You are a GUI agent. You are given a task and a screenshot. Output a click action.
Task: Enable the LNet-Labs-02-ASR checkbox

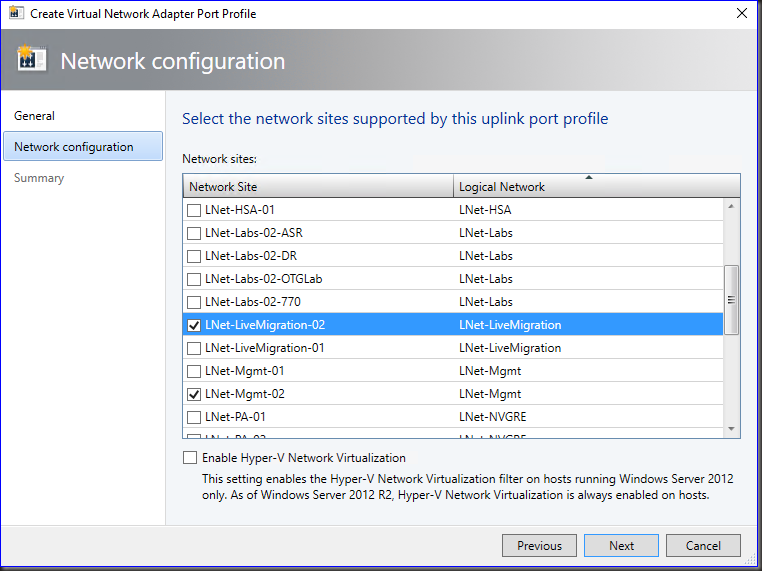[195, 233]
